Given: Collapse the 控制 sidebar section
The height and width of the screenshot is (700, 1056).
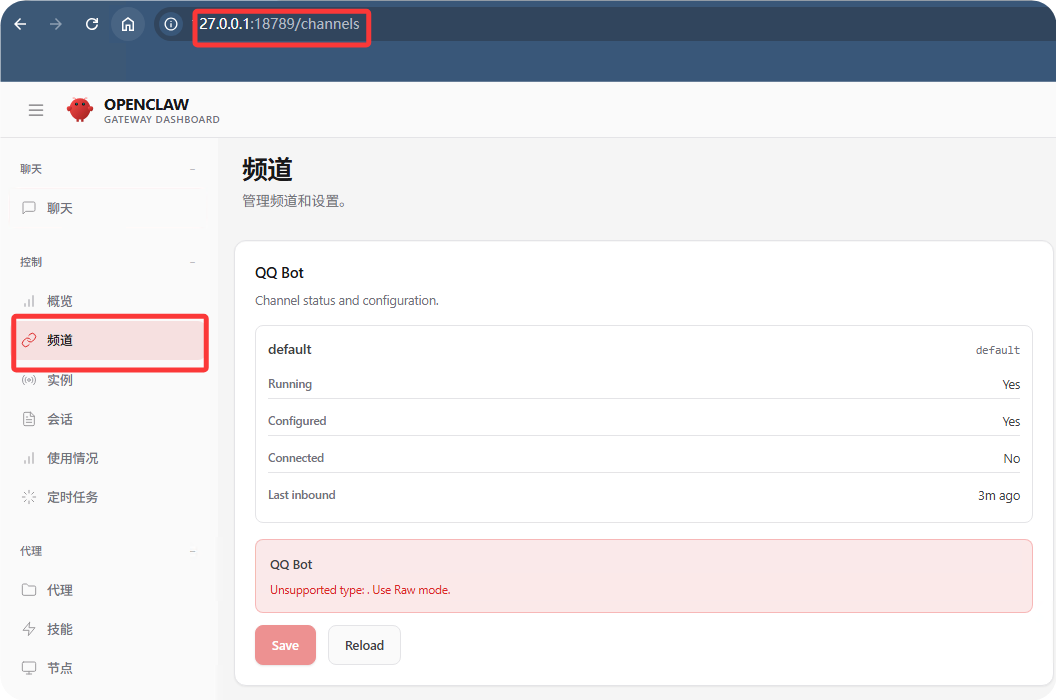Looking at the screenshot, I should pos(191,261).
